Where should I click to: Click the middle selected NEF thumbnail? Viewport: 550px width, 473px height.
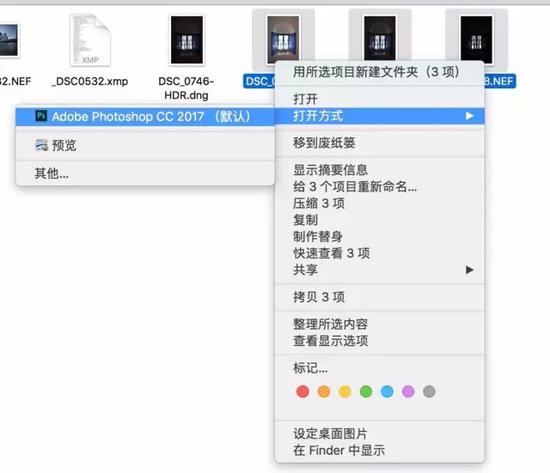(x=380, y=38)
